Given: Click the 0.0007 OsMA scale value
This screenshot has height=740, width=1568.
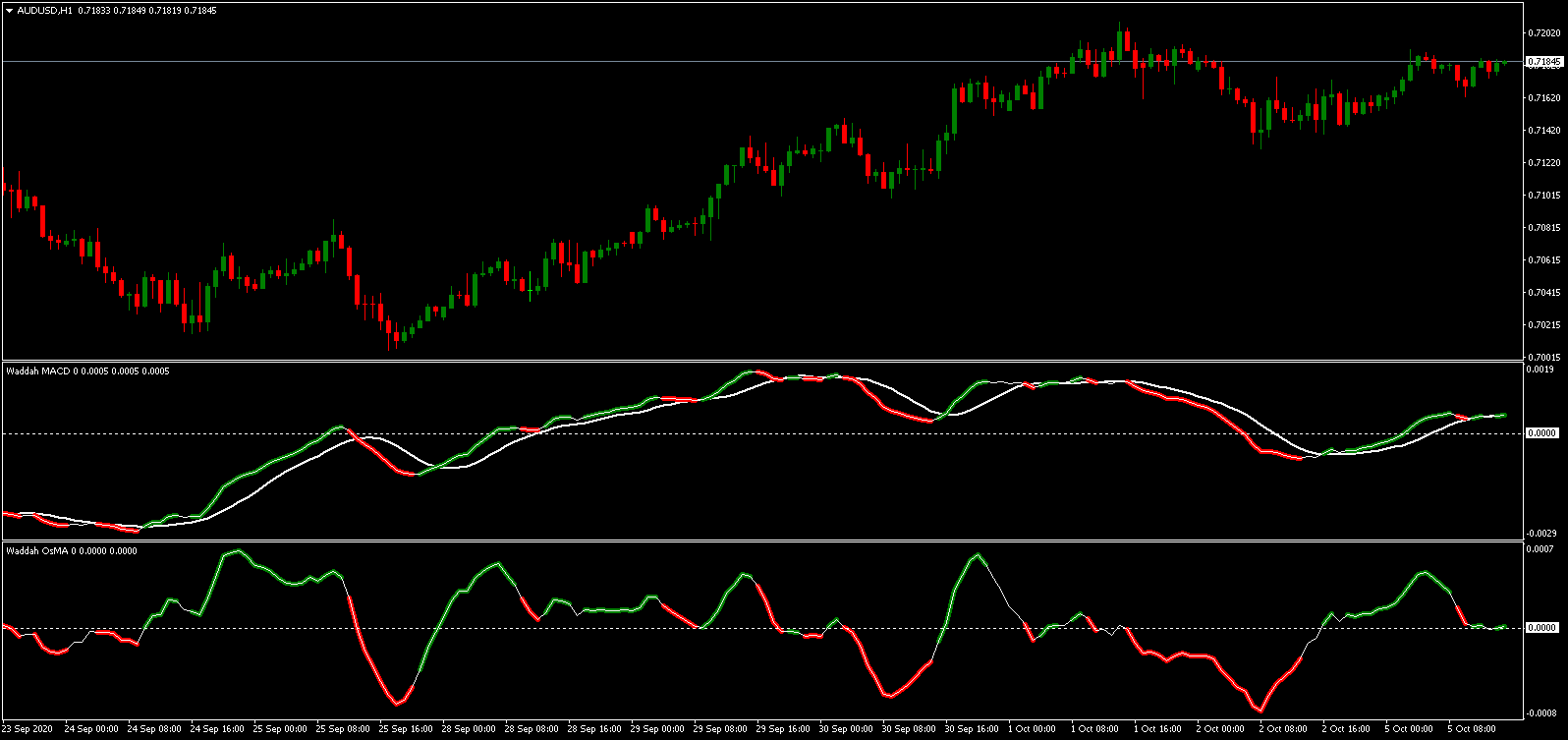Looking at the screenshot, I should coord(1541,547).
